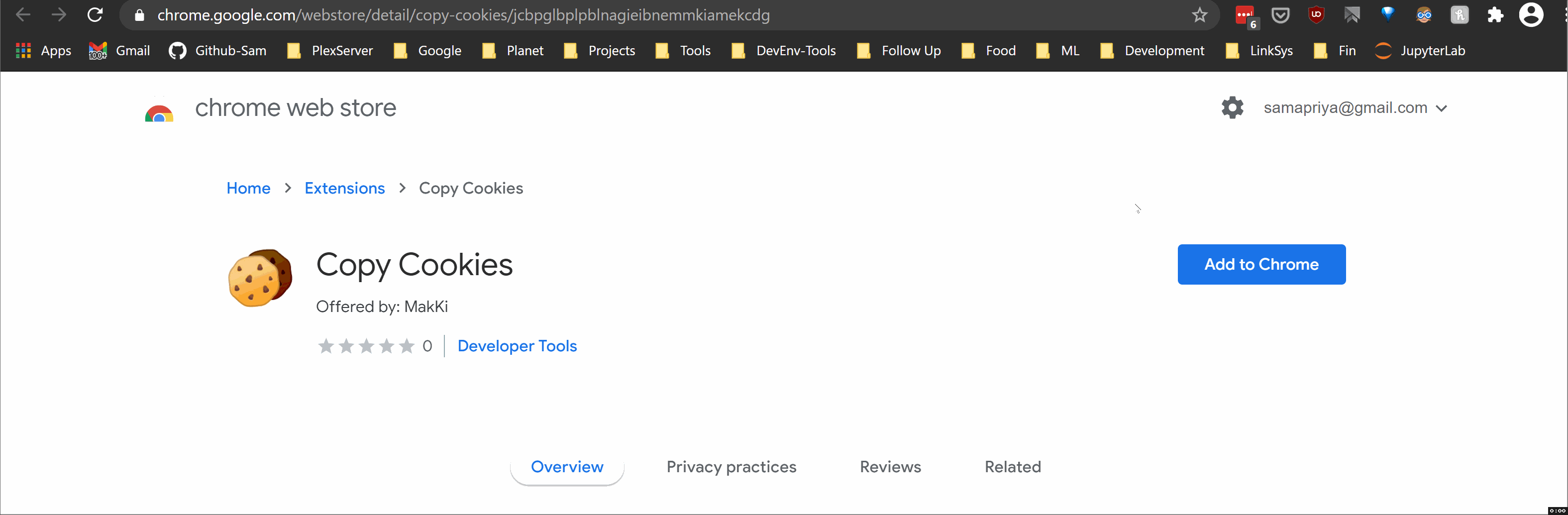Open the LastPass extension
Screen dimensions: 1568x515
(1246, 15)
